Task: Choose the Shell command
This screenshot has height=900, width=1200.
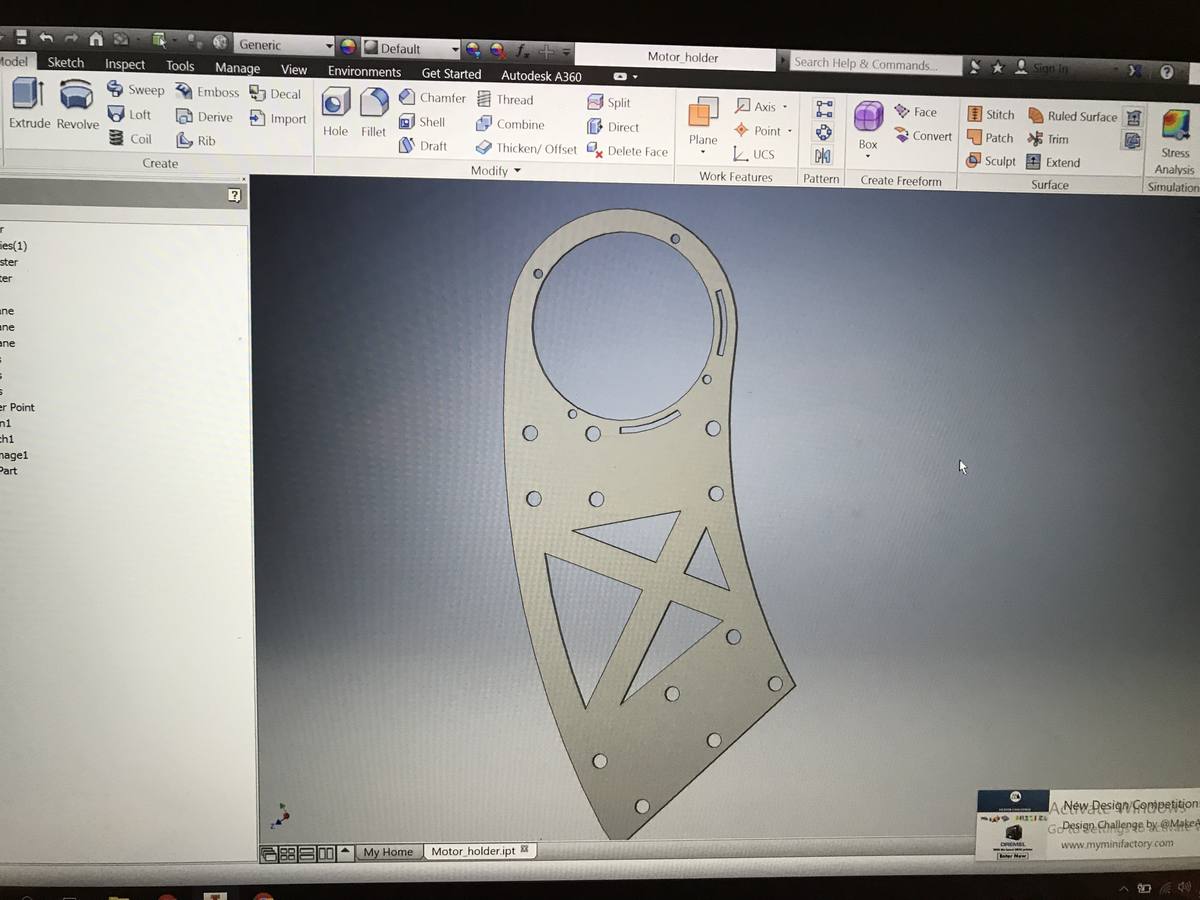Action: 422,122
